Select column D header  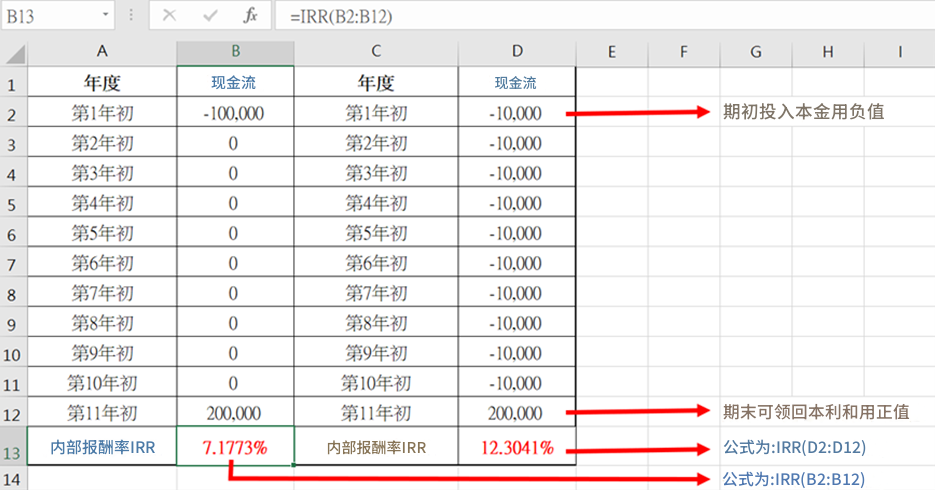pos(517,52)
